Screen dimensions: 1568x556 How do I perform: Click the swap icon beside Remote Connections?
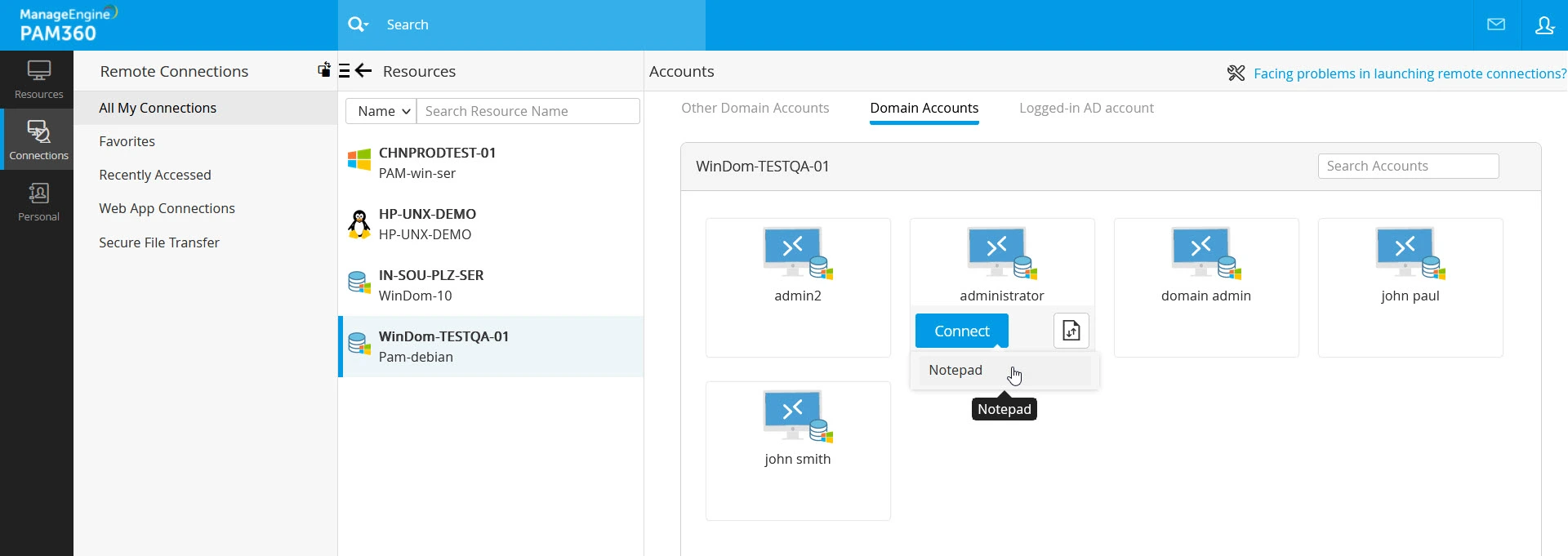(324, 70)
